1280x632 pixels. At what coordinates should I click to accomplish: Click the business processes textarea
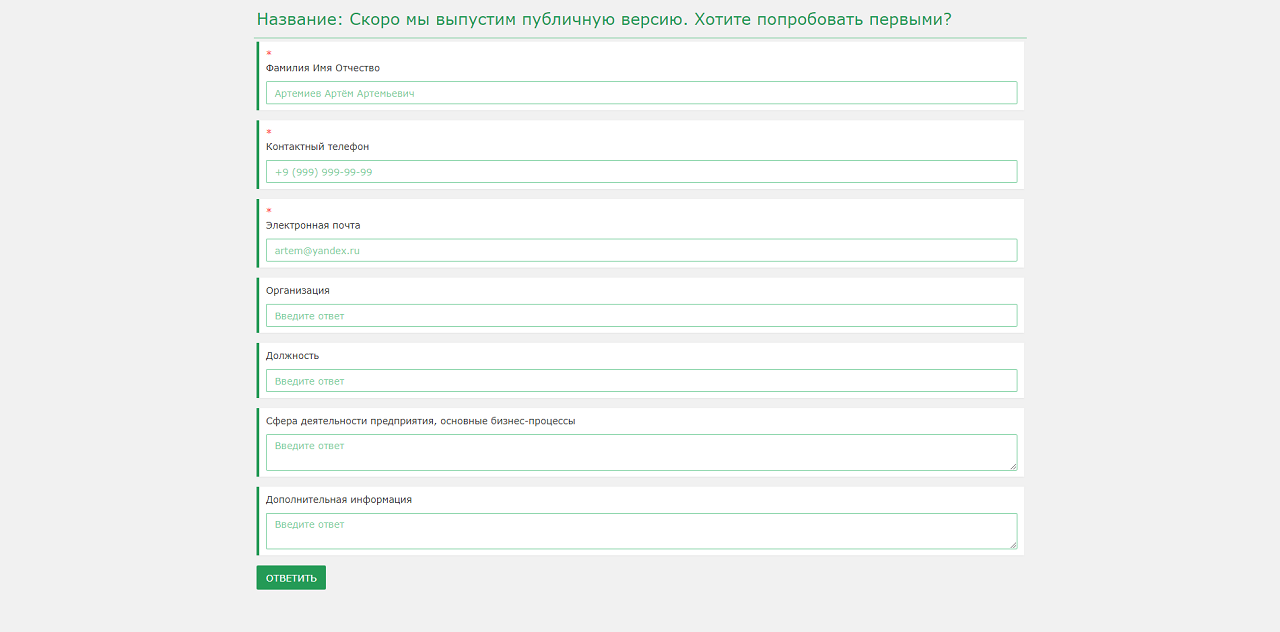coord(640,452)
